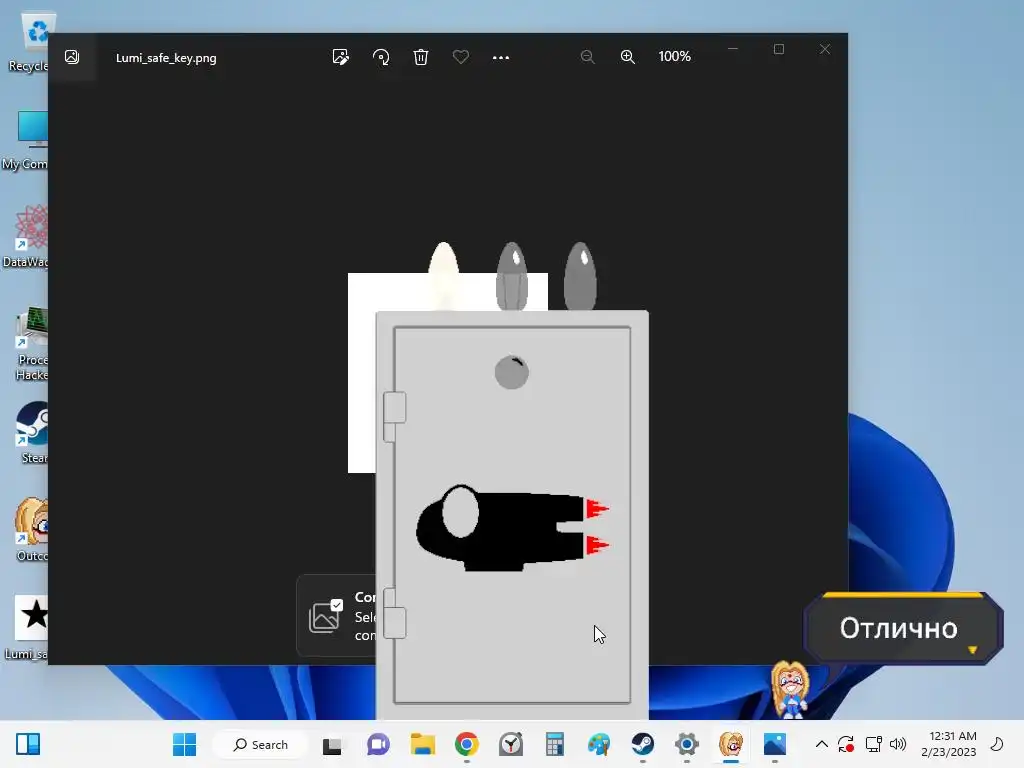Delete the image using the trash icon
The height and width of the screenshot is (768, 1024).
[421, 57]
